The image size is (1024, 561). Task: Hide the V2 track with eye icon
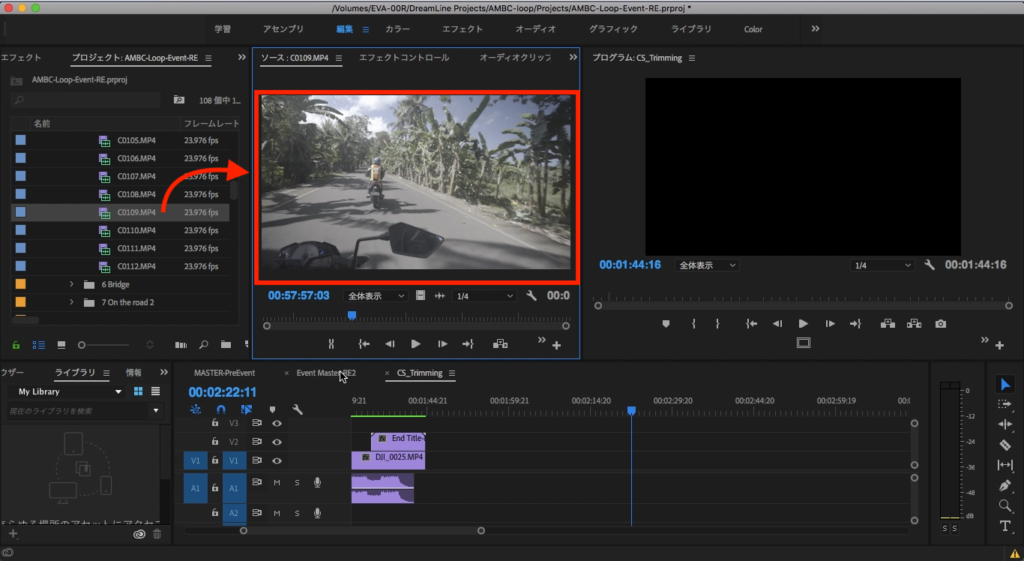click(x=277, y=441)
